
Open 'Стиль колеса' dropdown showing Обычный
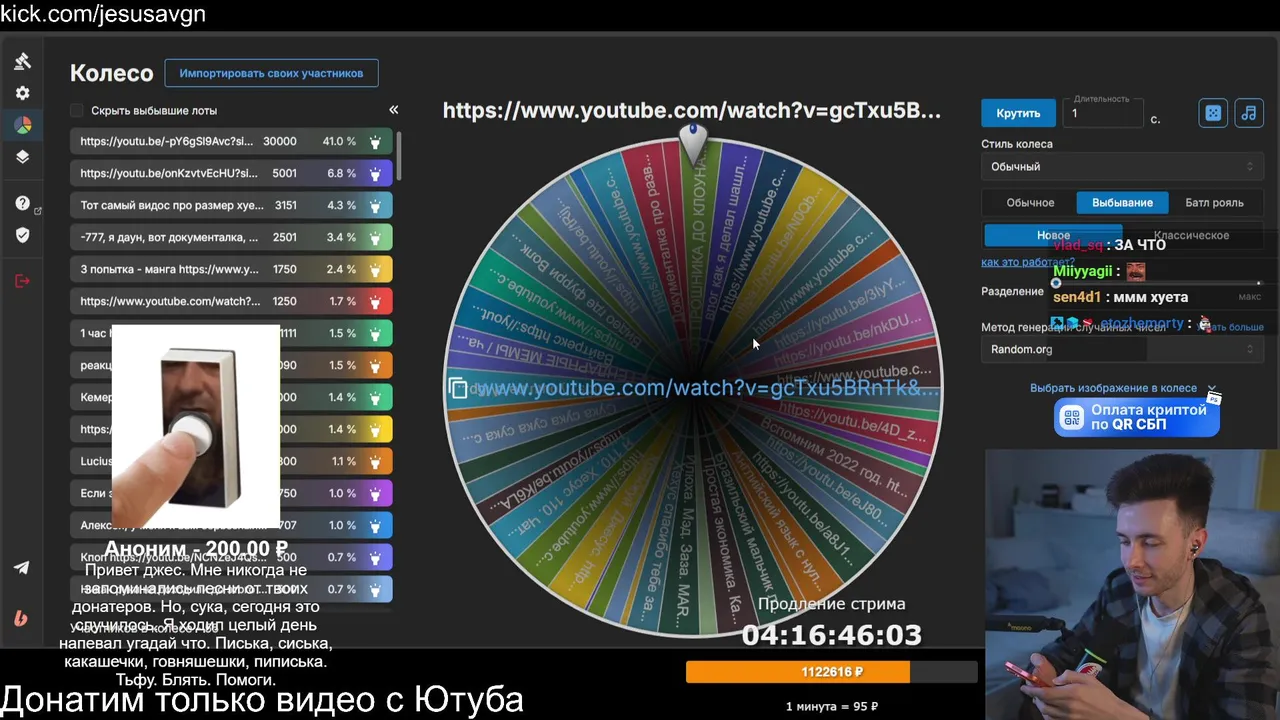1122,167
